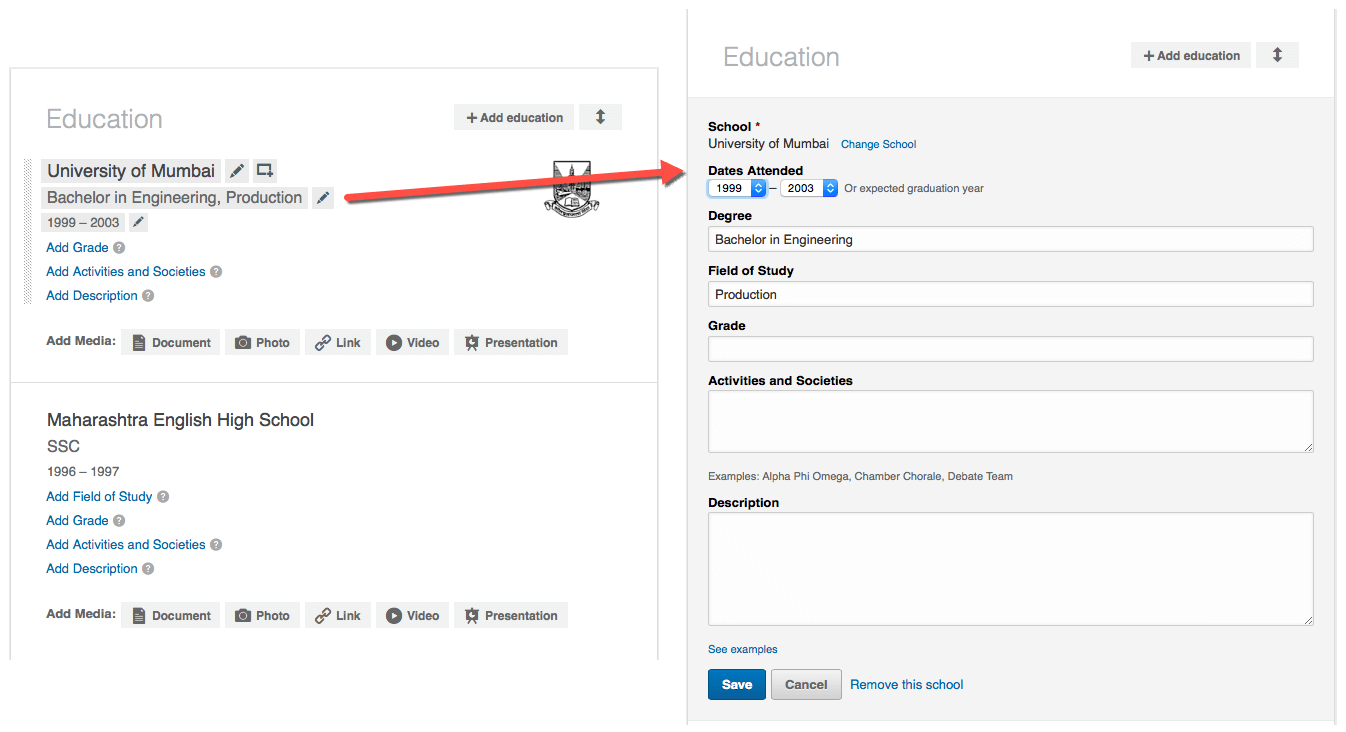The image size is (1346, 732).
Task: Attach a Document to the education entry
Action: [170, 342]
